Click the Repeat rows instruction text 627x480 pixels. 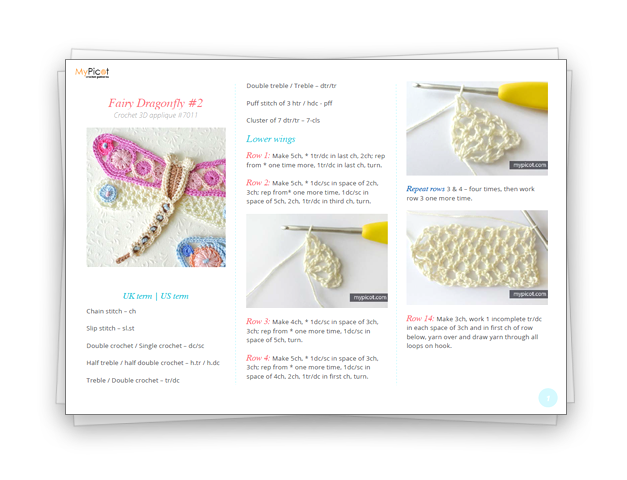(470, 193)
